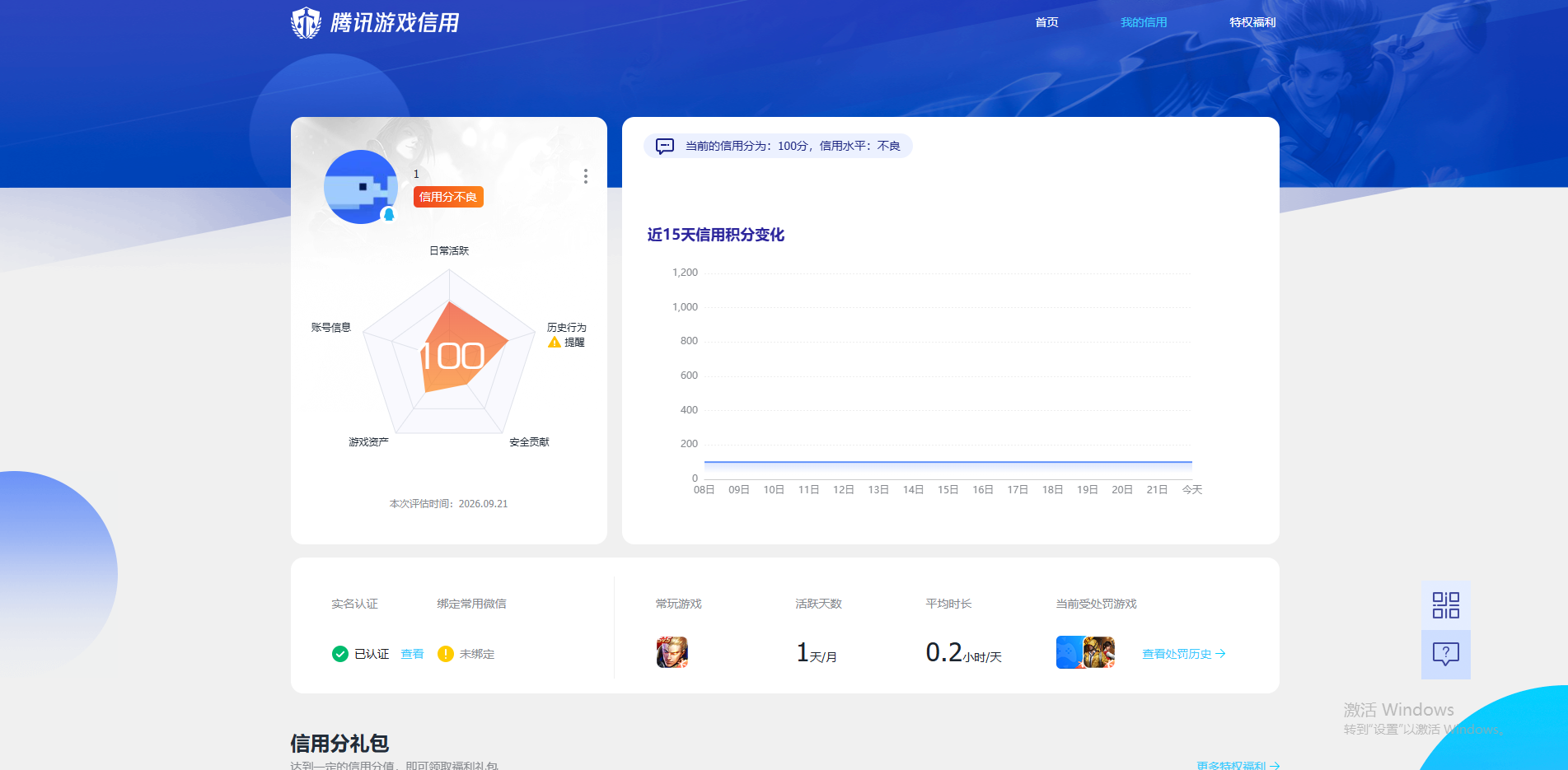The image size is (1568, 770).
Task: Click the 15日 label on chart axis
Action: (x=948, y=490)
